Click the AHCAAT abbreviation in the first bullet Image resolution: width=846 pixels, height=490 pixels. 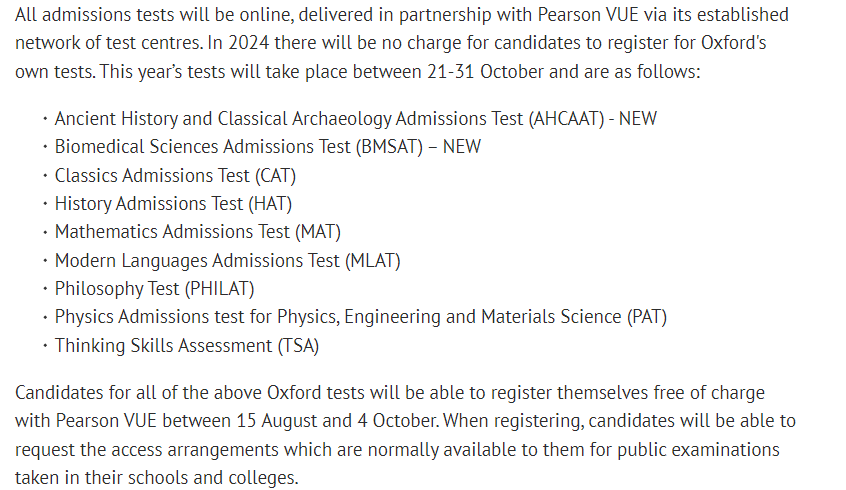click(x=566, y=119)
